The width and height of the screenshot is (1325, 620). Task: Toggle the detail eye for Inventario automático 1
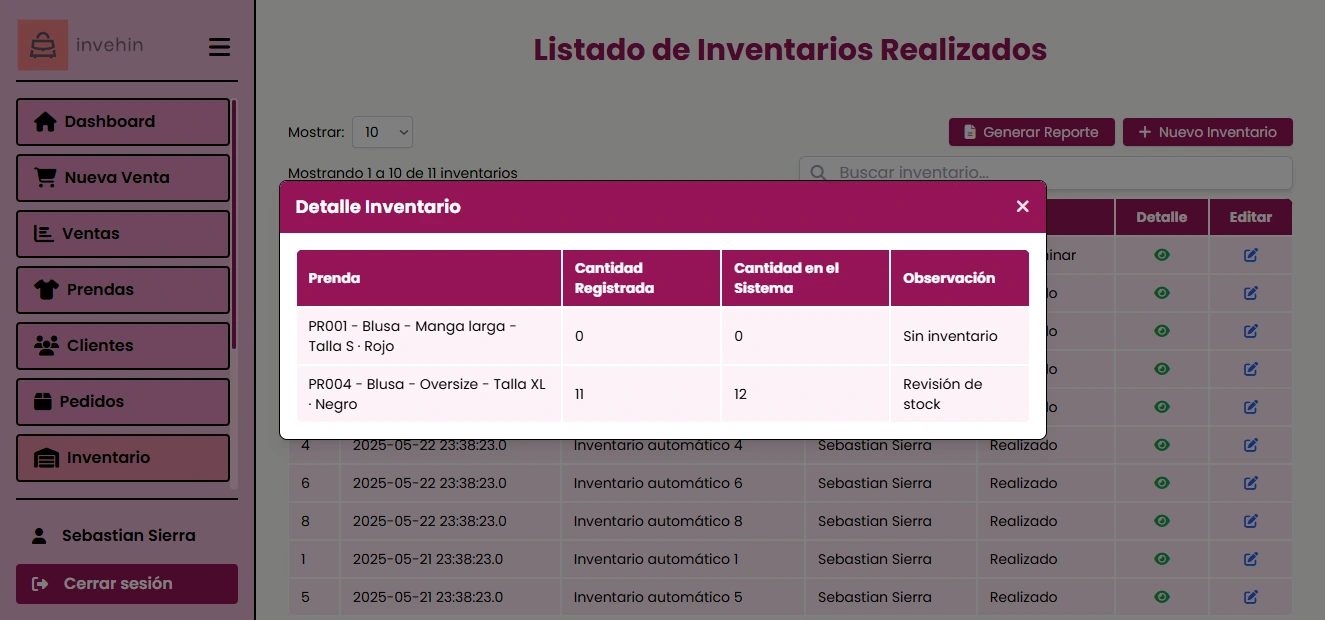pyautogui.click(x=1162, y=558)
